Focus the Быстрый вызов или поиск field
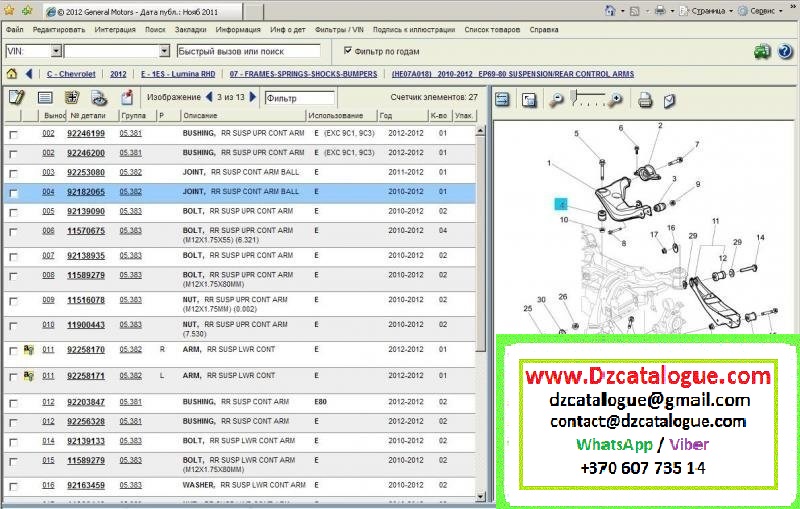Image resolution: width=800 pixels, height=509 pixels. pos(248,51)
